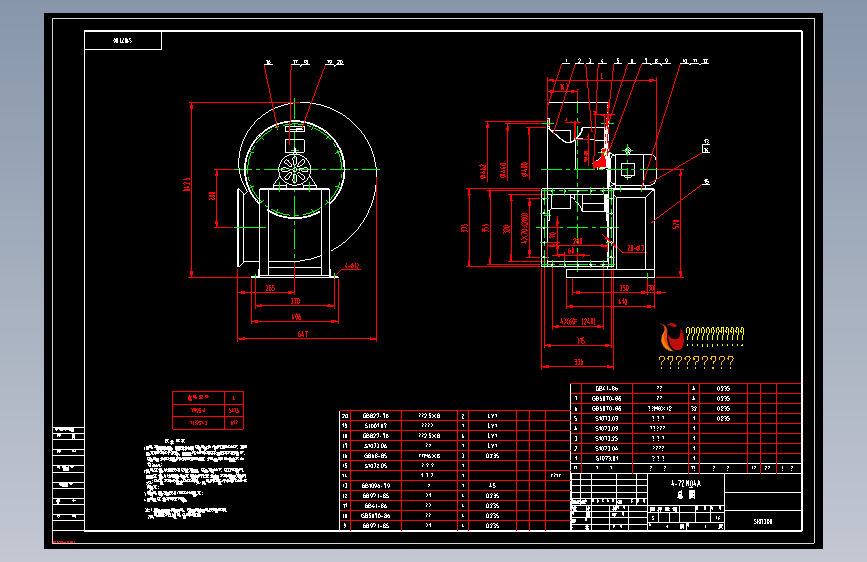Select the 4-72 NO4A drawing title text
This screenshot has height=562, width=867.
point(686,483)
